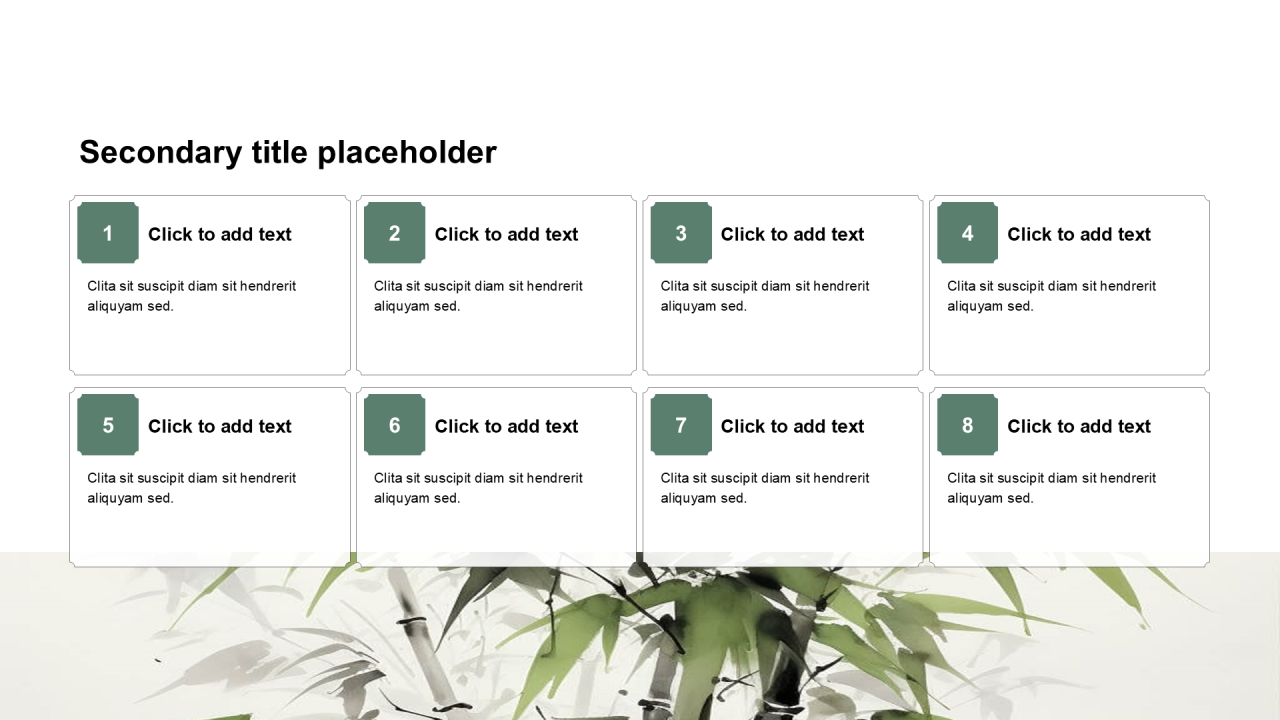Image resolution: width=1280 pixels, height=720 pixels.
Task: Select the green number 4 badge
Action: [967, 233]
